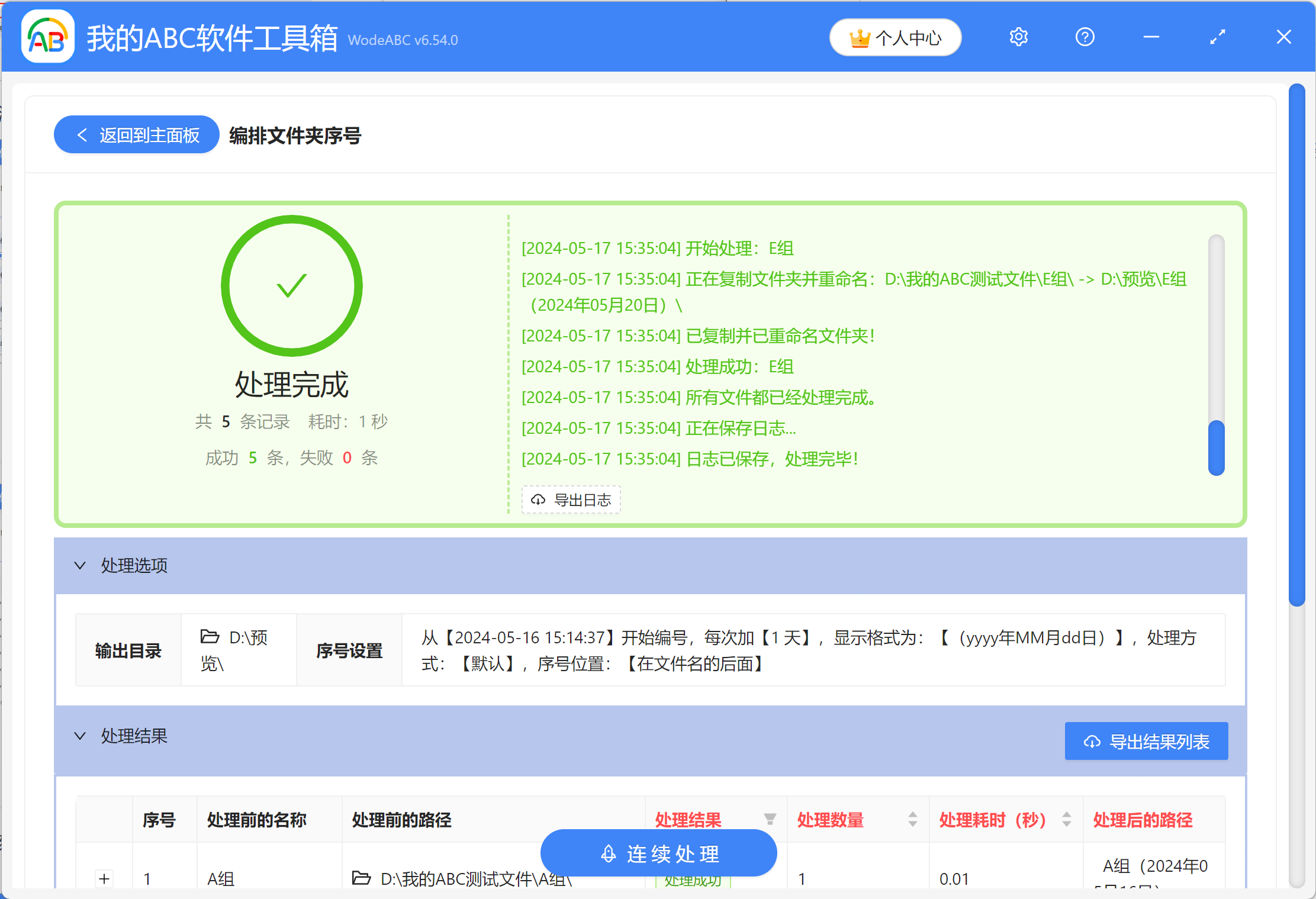Image resolution: width=1316 pixels, height=899 pixels.
Task: Open the help question mark icon
Action: [x=1085, y=37]
